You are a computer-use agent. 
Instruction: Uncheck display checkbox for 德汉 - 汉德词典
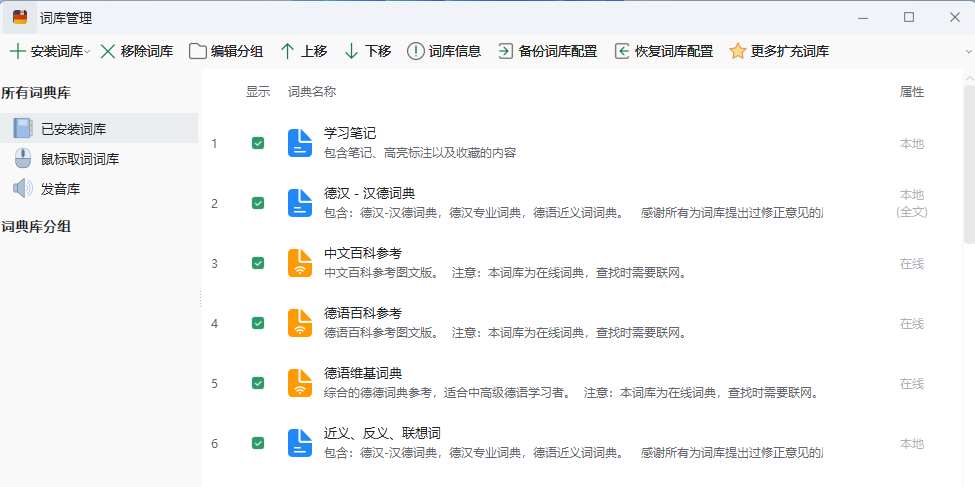click(257, 203)
